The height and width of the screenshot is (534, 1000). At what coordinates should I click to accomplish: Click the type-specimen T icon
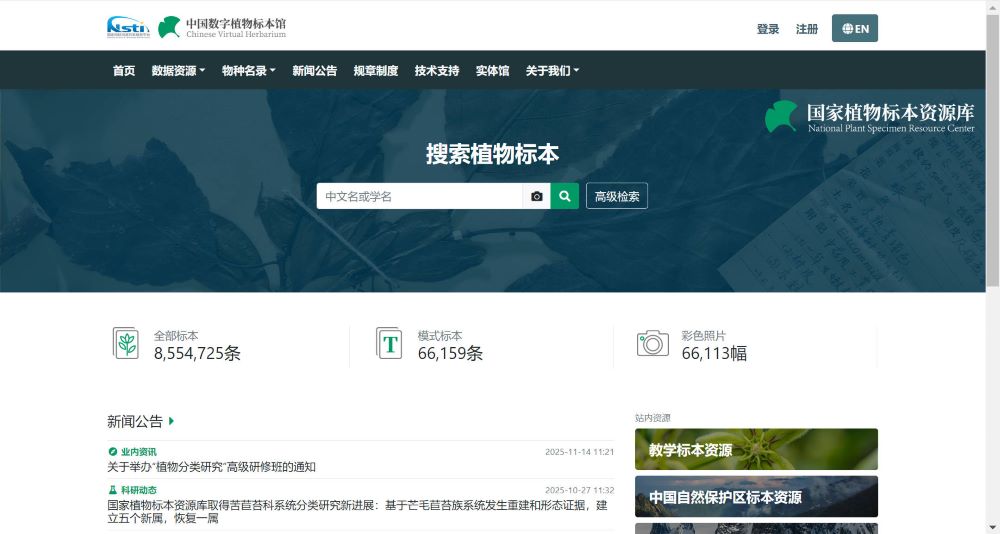pos(389,343)
